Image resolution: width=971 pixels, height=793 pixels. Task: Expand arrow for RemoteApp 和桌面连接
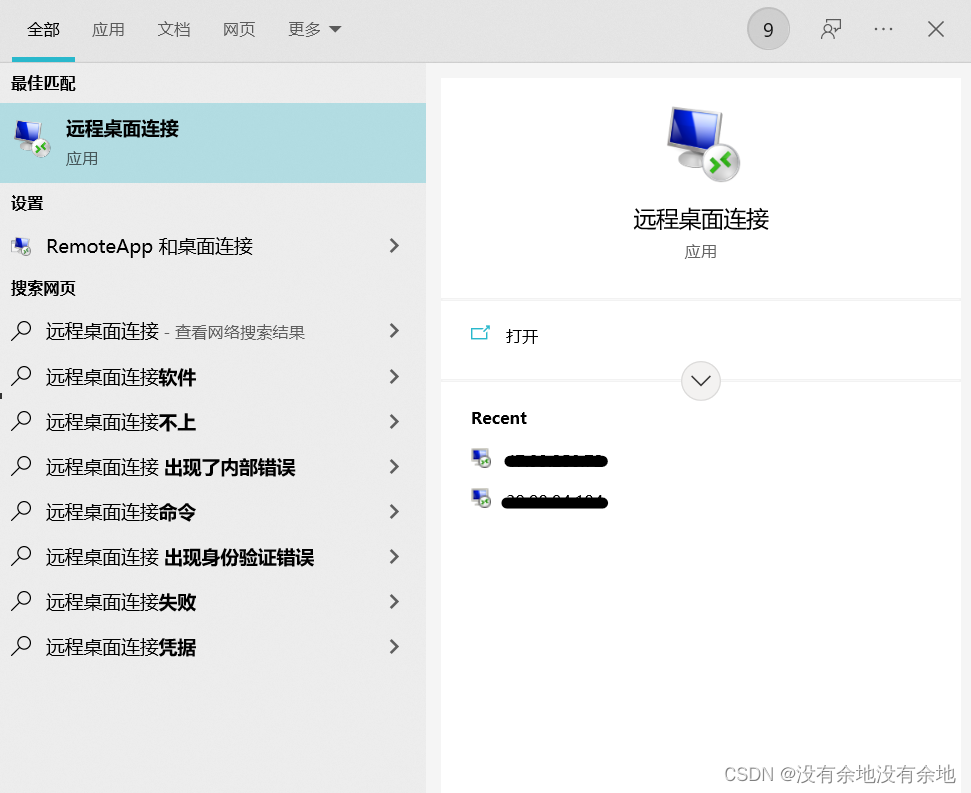point(394,246)
